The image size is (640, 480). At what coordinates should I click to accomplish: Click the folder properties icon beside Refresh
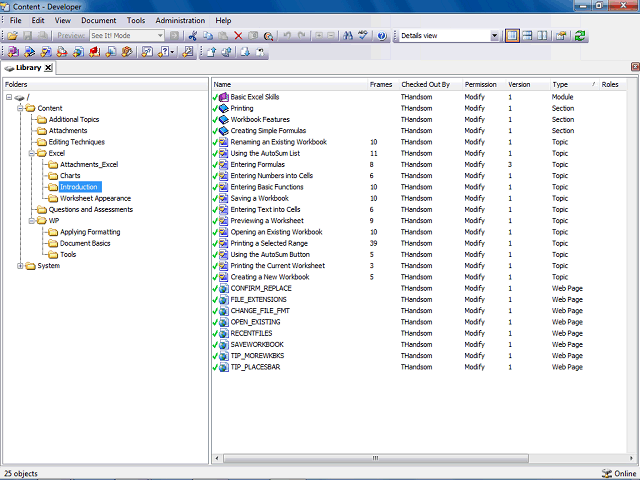click(561, 36)
